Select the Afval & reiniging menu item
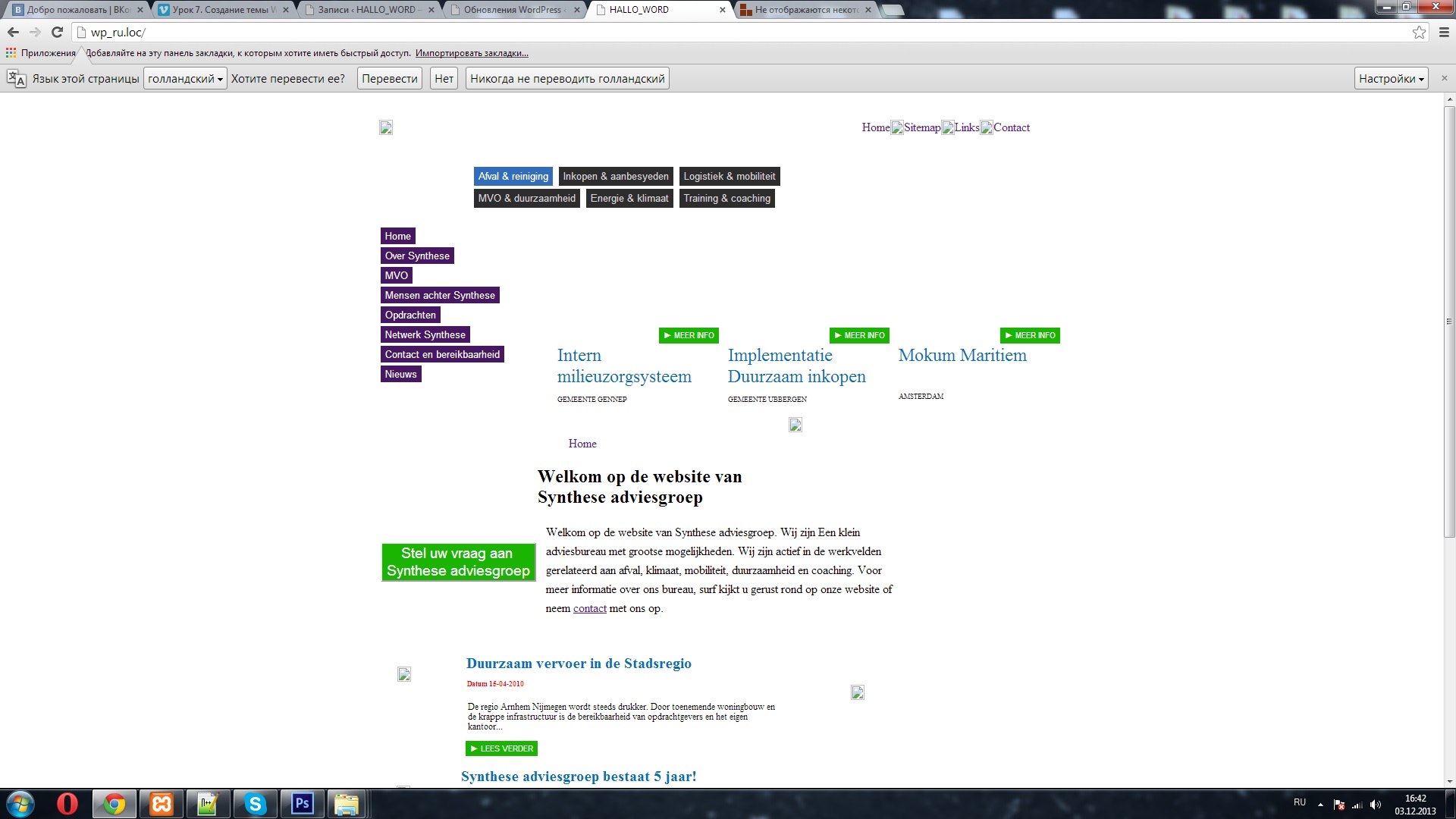 513,177
